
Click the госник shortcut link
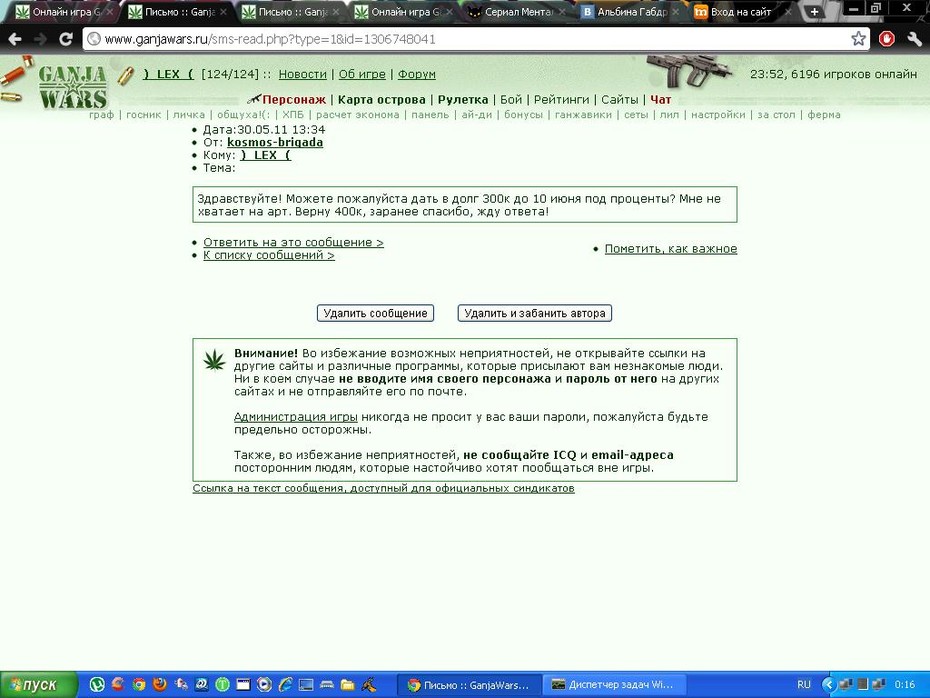(x=144, y=114)
